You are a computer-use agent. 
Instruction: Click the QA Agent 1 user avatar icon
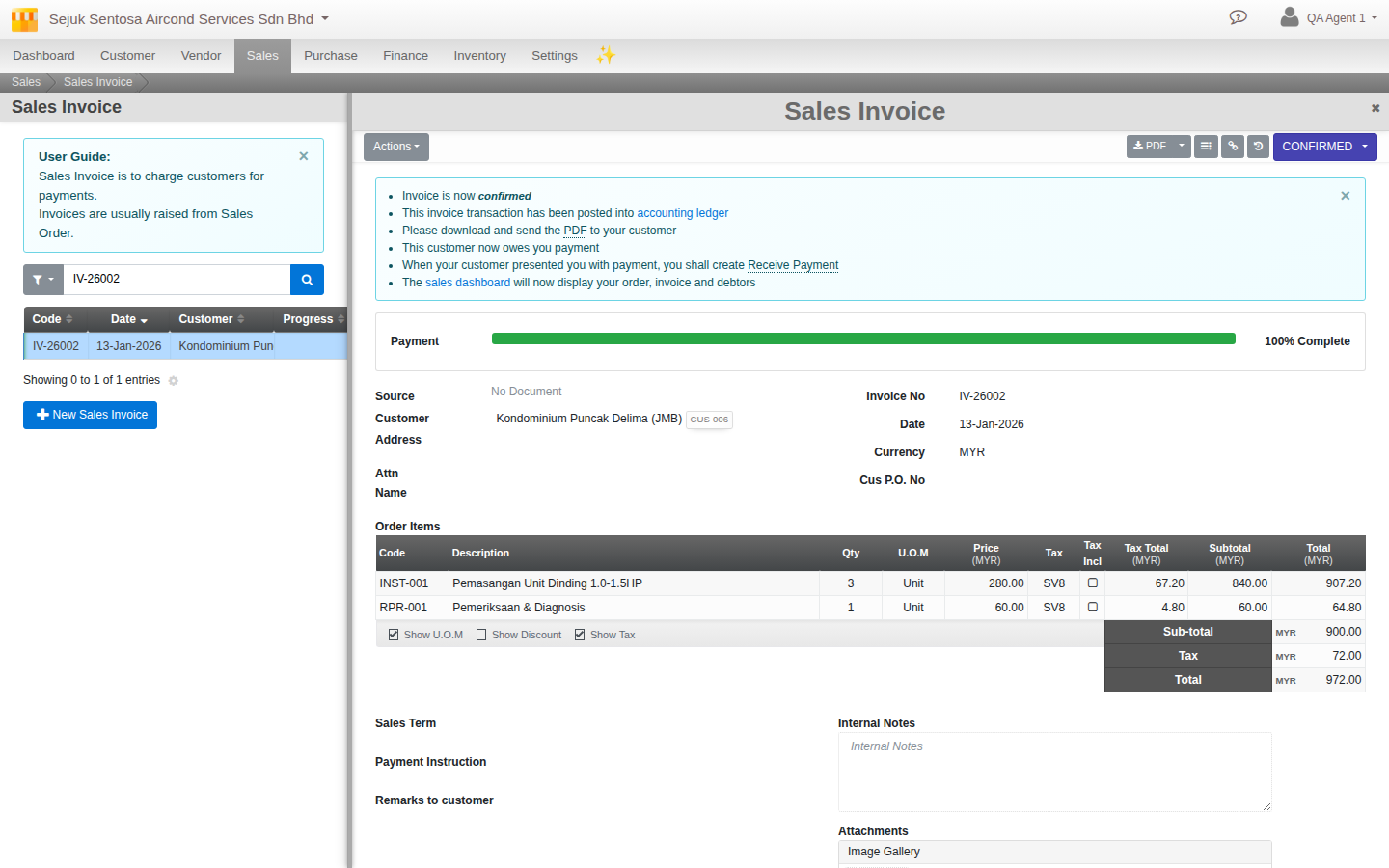coord(1290,16)
